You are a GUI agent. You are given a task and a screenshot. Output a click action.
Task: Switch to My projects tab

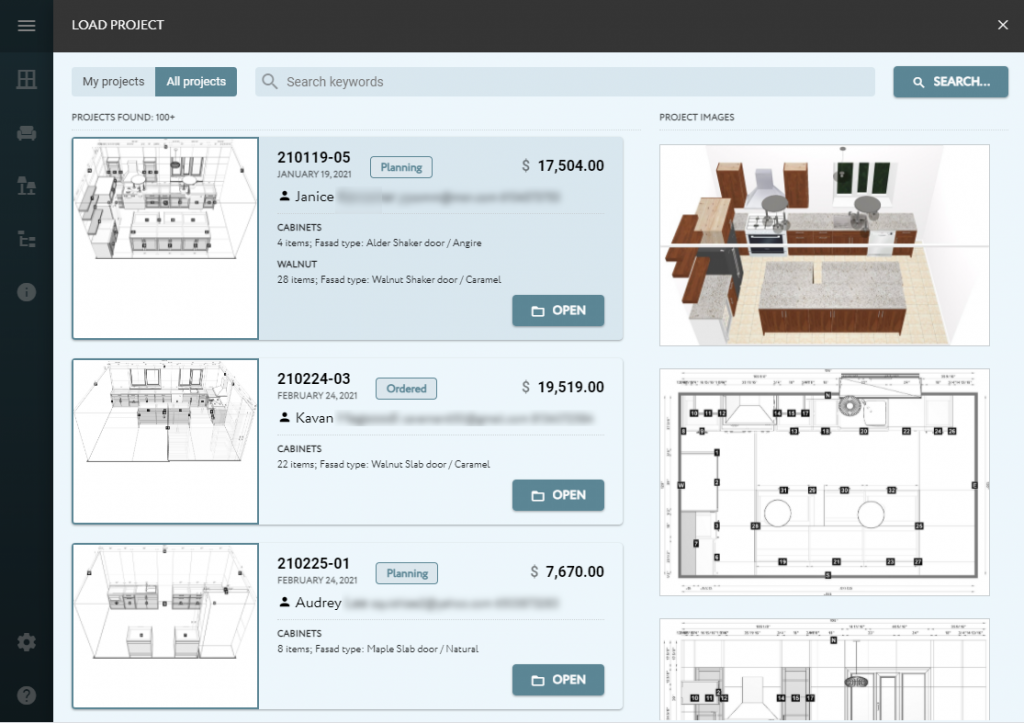tap(113, 82)
